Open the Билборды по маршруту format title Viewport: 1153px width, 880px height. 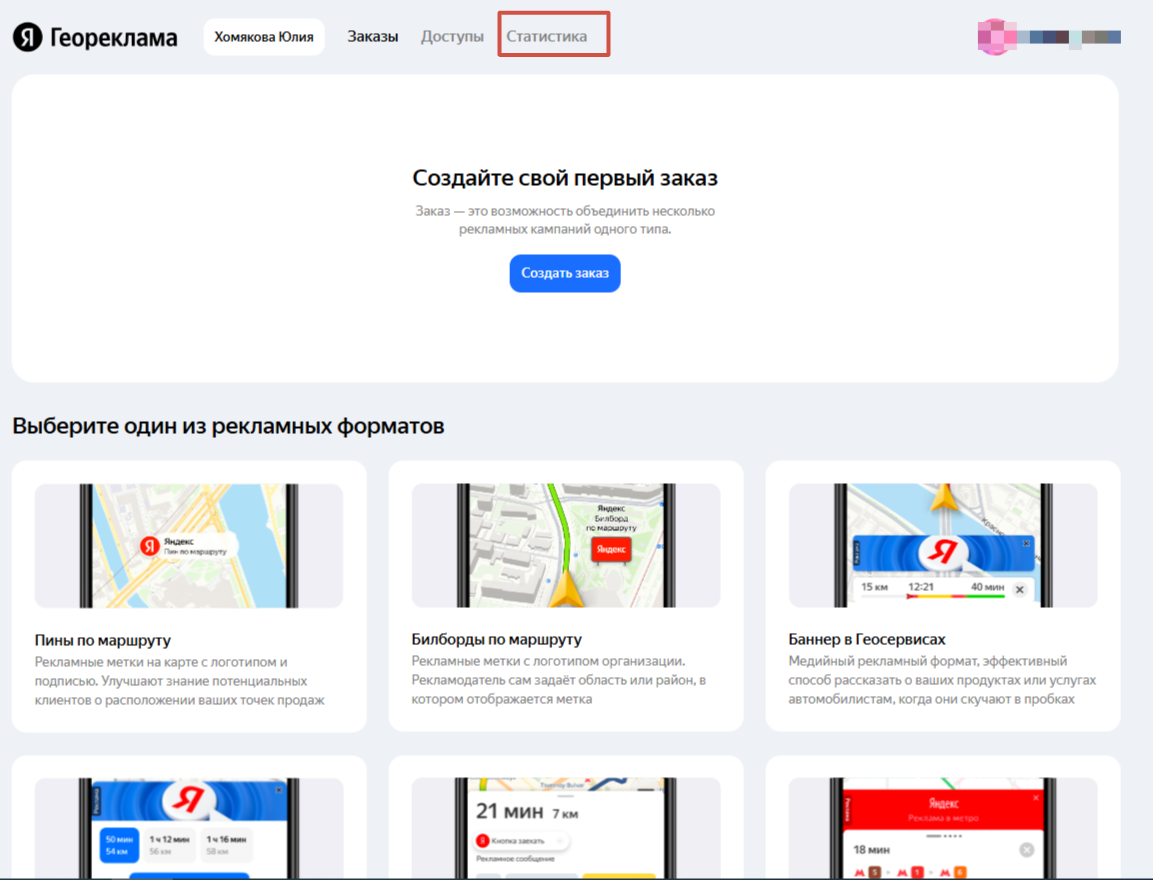click(496, 640)
